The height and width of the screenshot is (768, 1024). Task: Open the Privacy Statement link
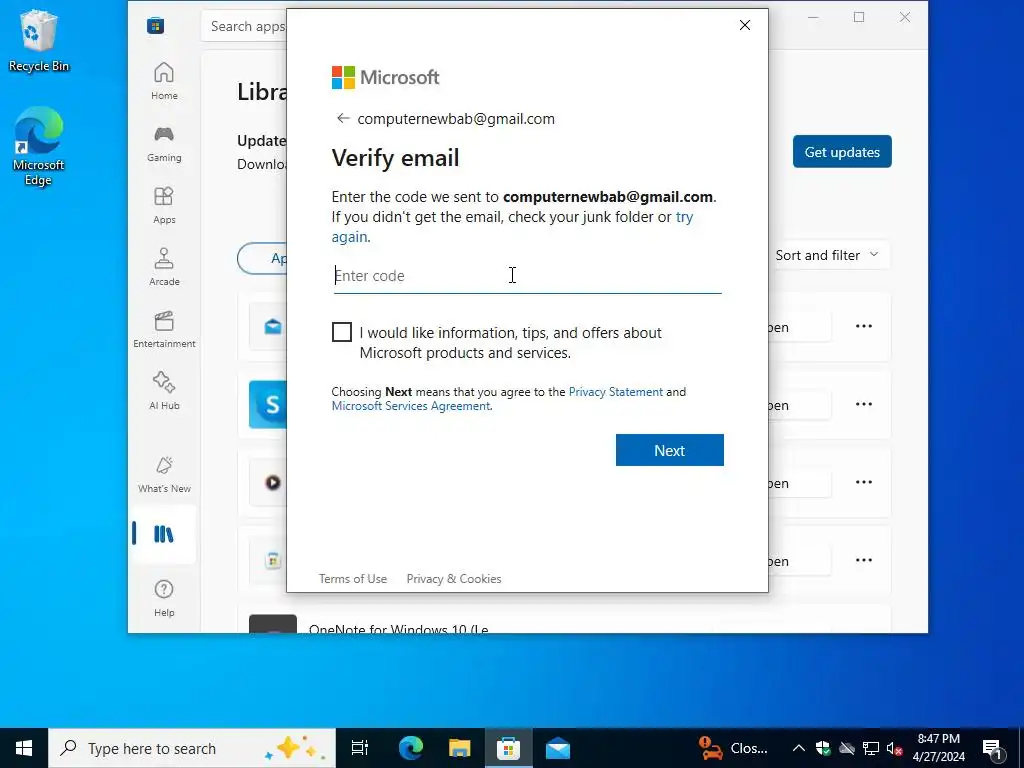(x=615, y=392)
